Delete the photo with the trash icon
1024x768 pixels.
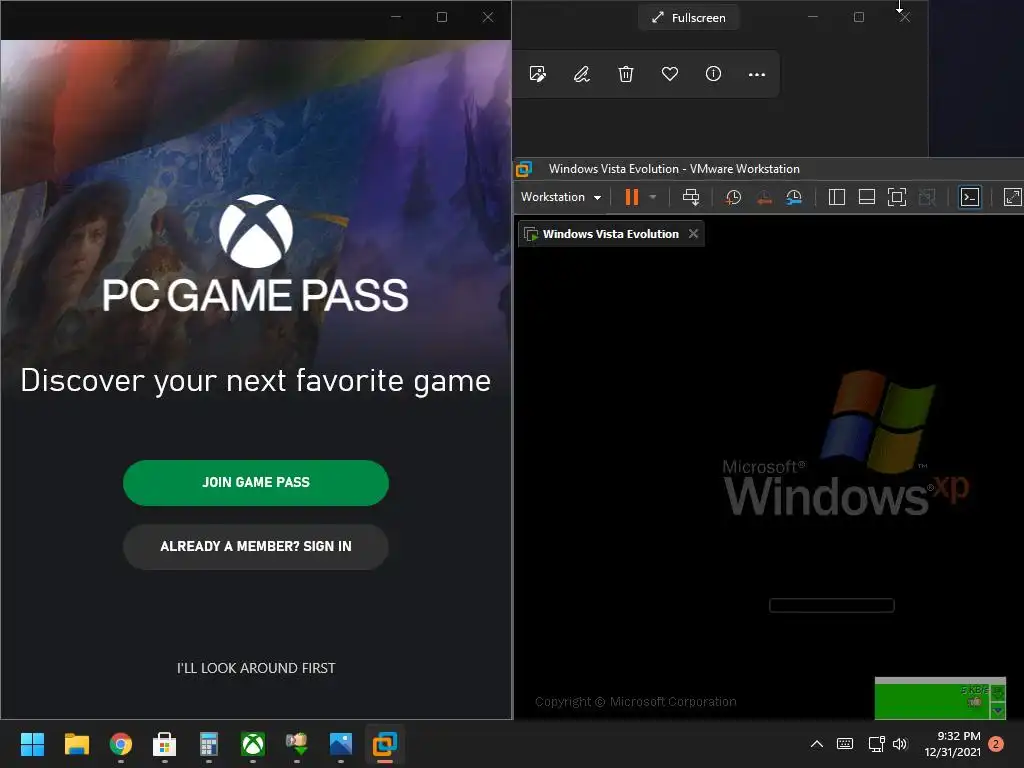point(626,74)
